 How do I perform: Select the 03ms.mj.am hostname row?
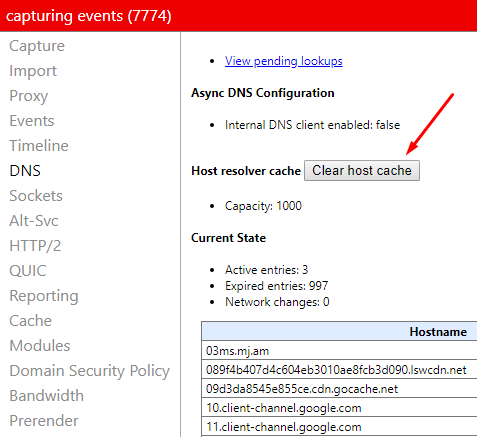tap(339, 351)
